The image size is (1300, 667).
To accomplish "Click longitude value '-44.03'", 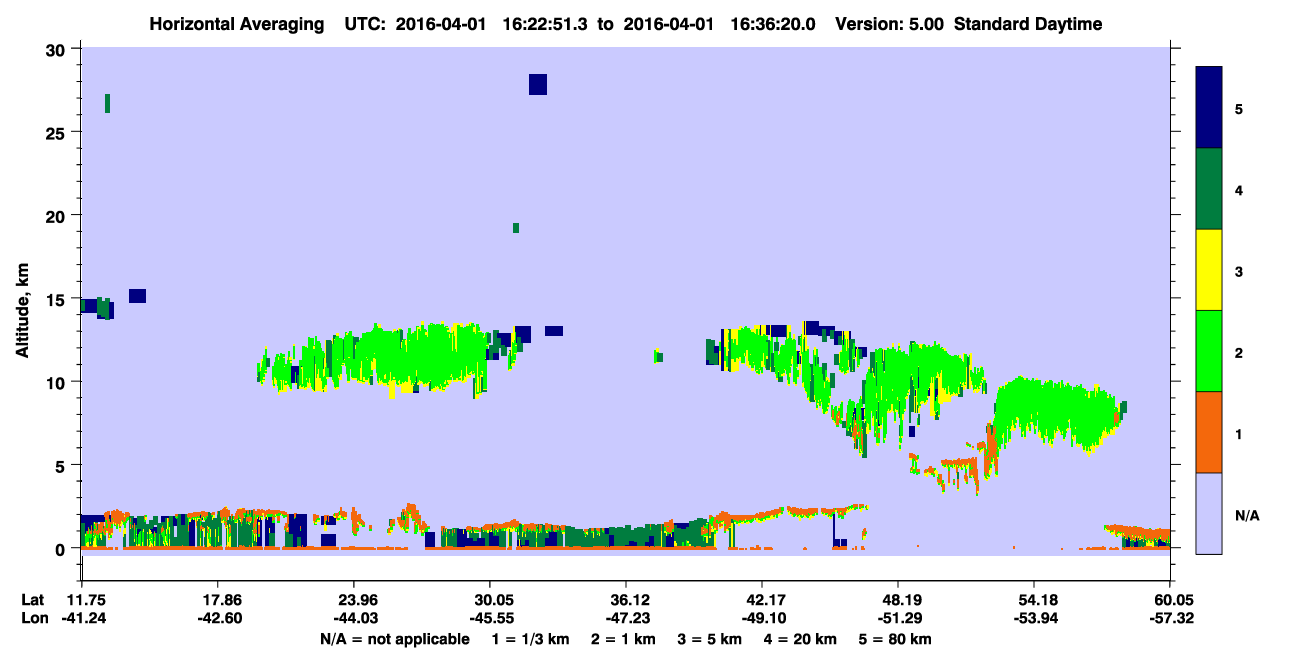I will click(x=354, y=619).
